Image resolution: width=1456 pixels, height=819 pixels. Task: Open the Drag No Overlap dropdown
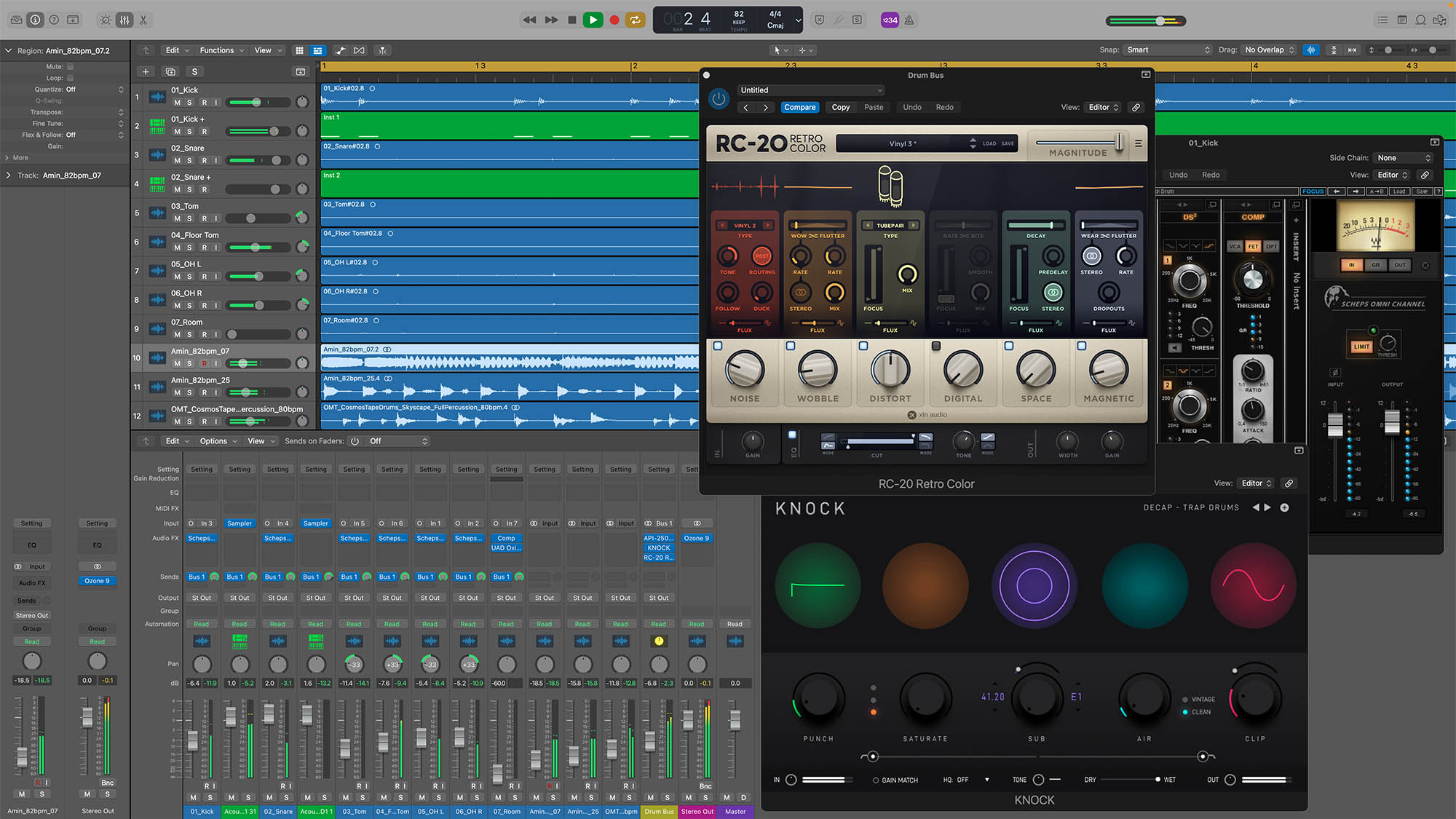coord(1270,50)
